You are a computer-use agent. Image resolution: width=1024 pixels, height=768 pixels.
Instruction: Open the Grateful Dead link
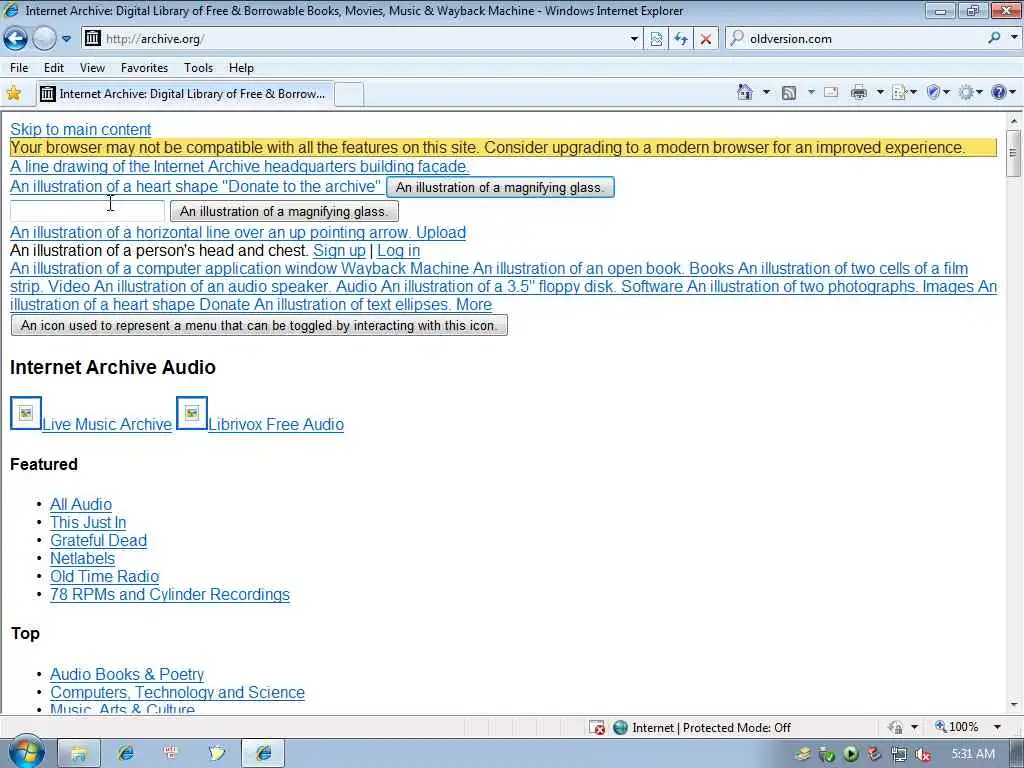99,540
